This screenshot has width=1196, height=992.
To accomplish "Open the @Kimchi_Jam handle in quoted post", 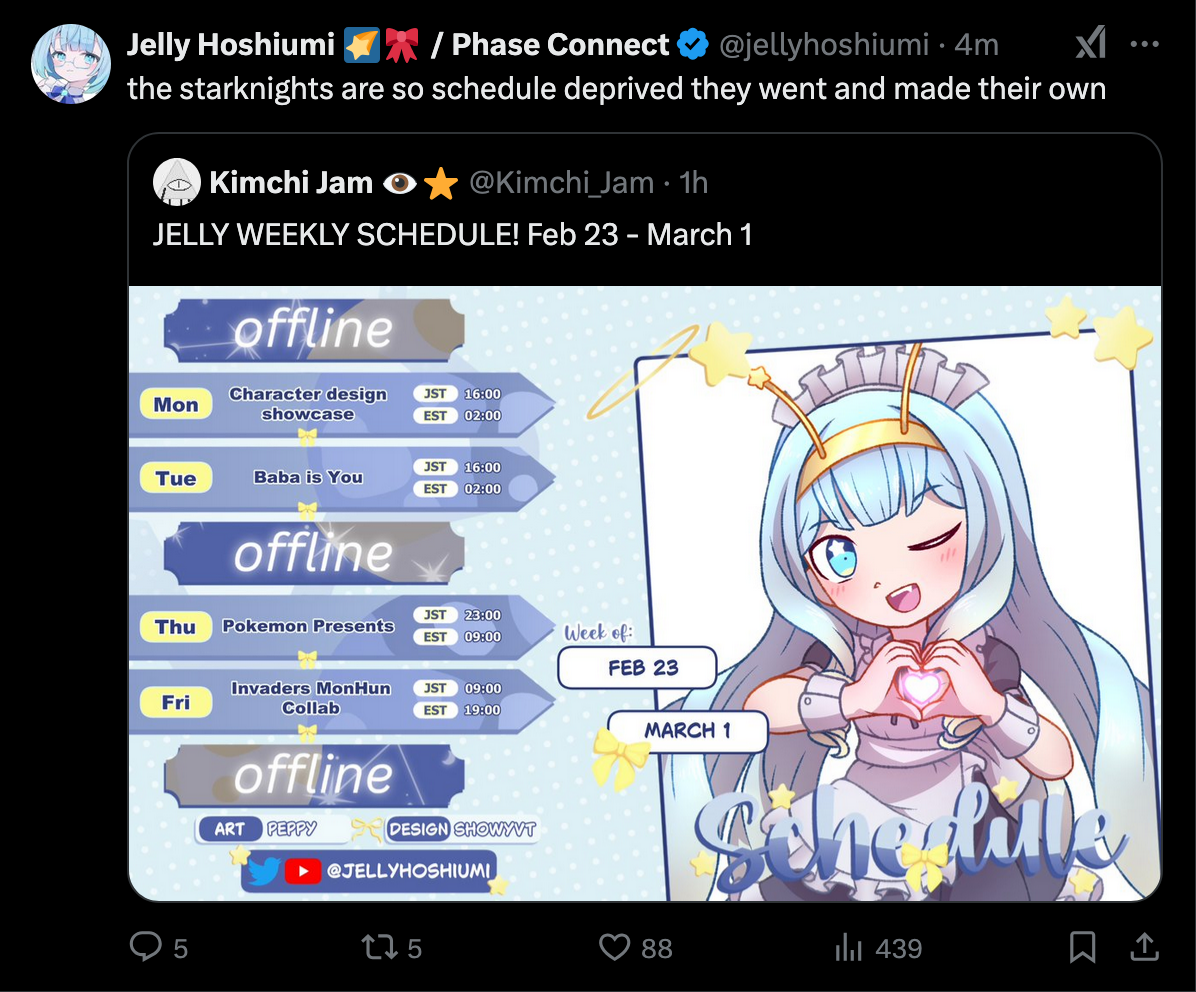I will click(561, 183).
